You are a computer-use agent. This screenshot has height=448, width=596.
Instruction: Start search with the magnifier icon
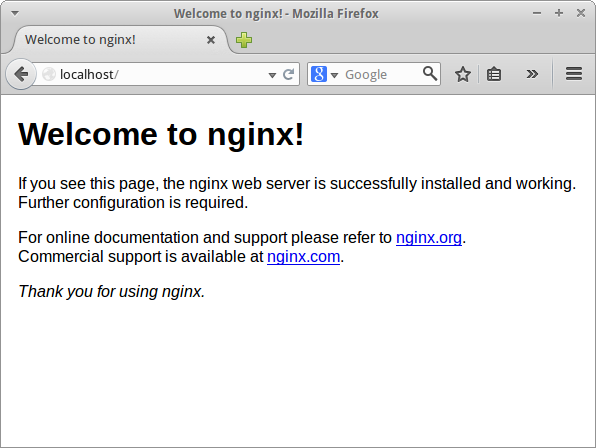[x=430, y=74]
